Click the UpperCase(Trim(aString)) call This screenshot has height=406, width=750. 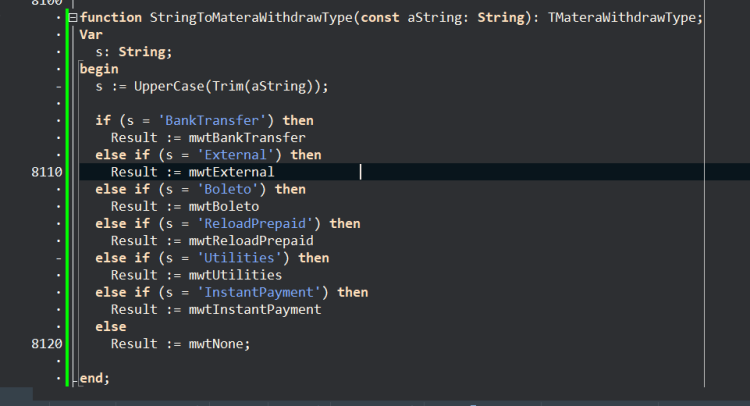(x=227, y=87)
